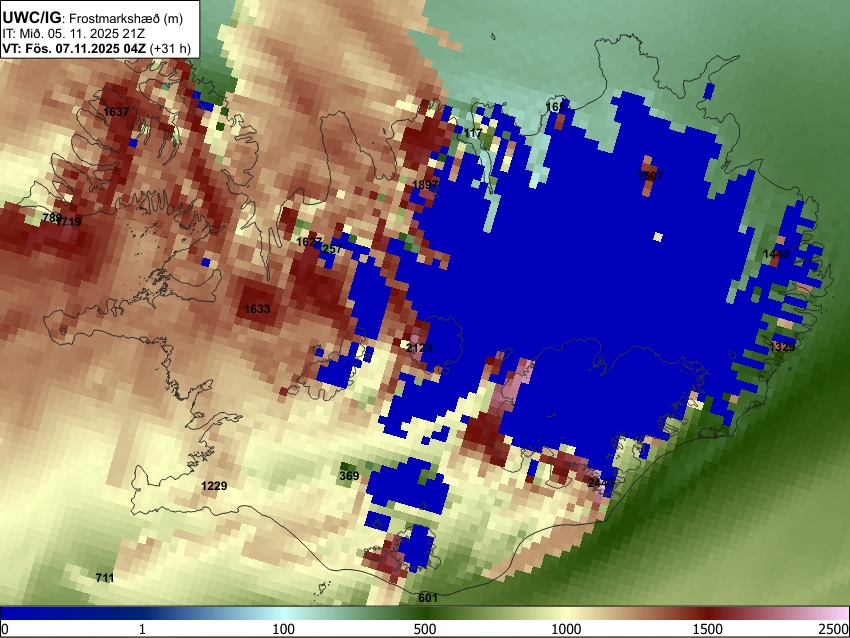Viewport: 850px width, 638px height.
Task: Click the map value 257
Action: pyautogui.click(x=331, y=249)
